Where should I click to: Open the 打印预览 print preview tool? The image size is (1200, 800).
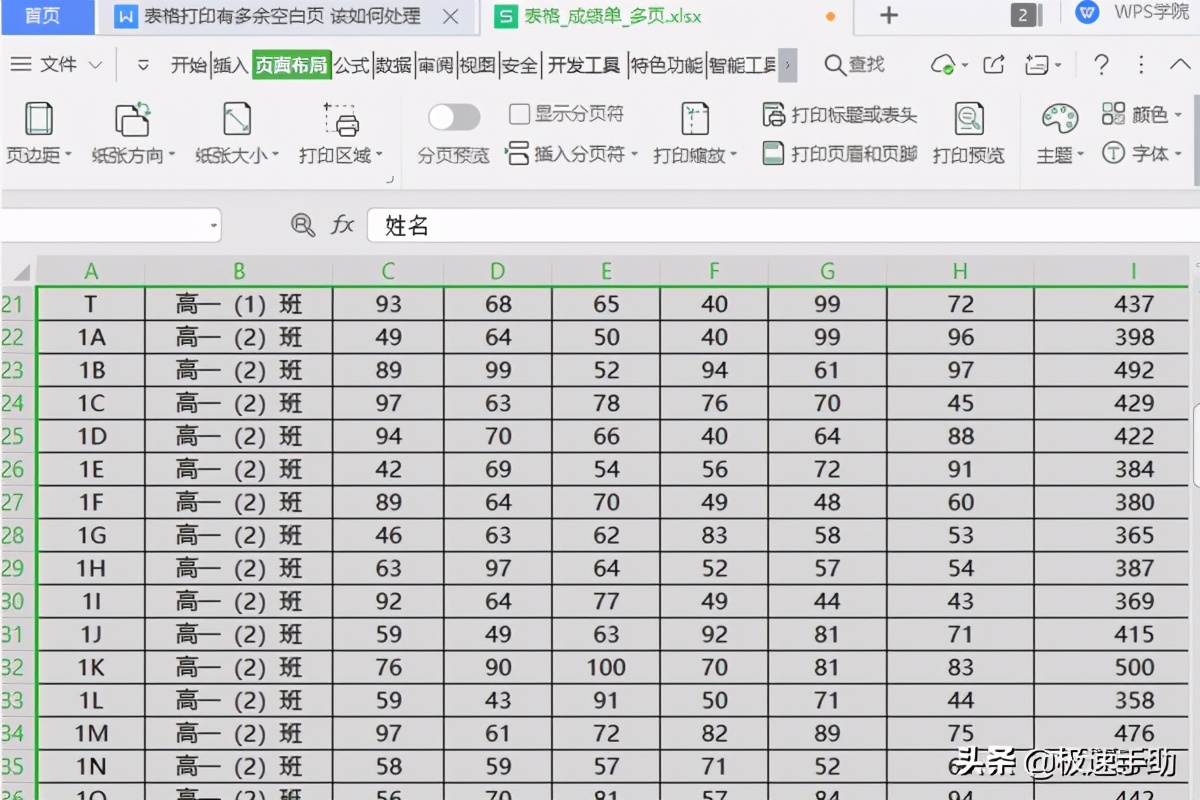click(968, 130)
